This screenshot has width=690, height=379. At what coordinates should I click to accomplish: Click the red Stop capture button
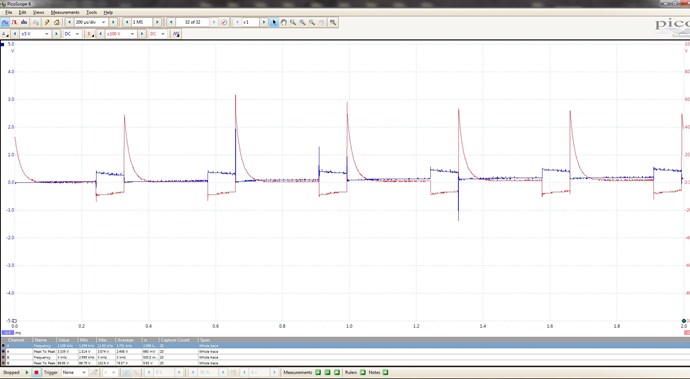tap(37, 372)
